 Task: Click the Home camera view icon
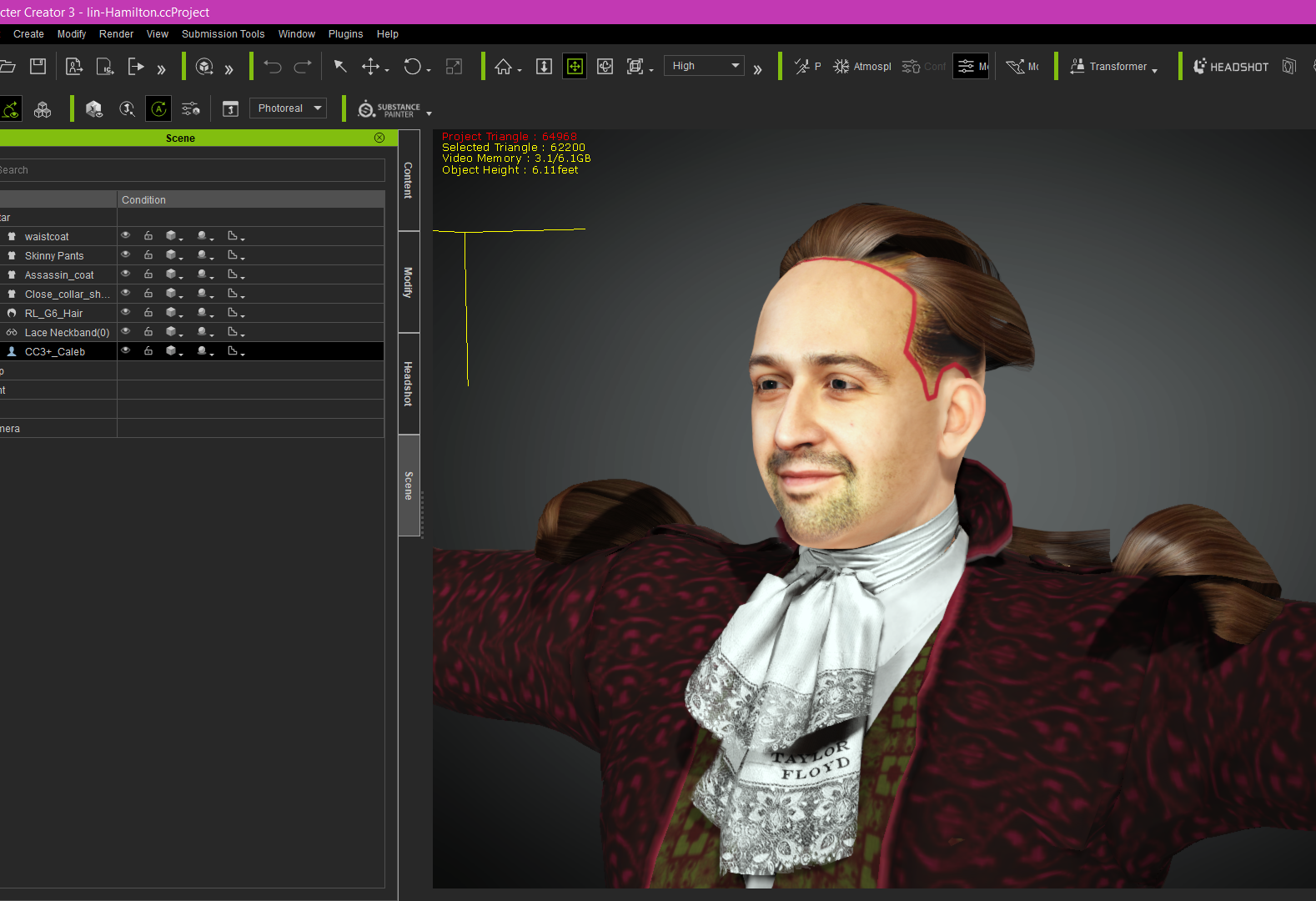coord(503,67)
